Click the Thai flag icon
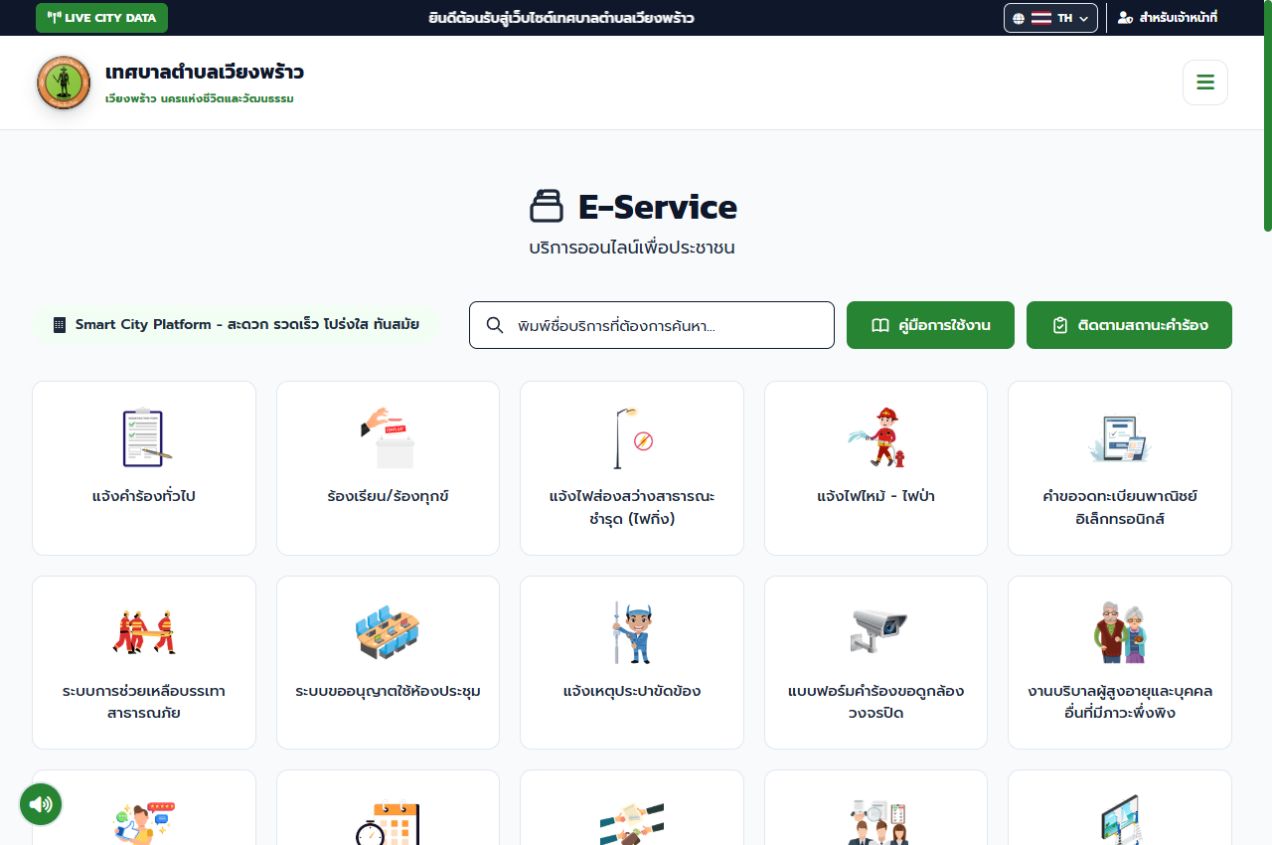1272x845 pixels. [1041, 18]
